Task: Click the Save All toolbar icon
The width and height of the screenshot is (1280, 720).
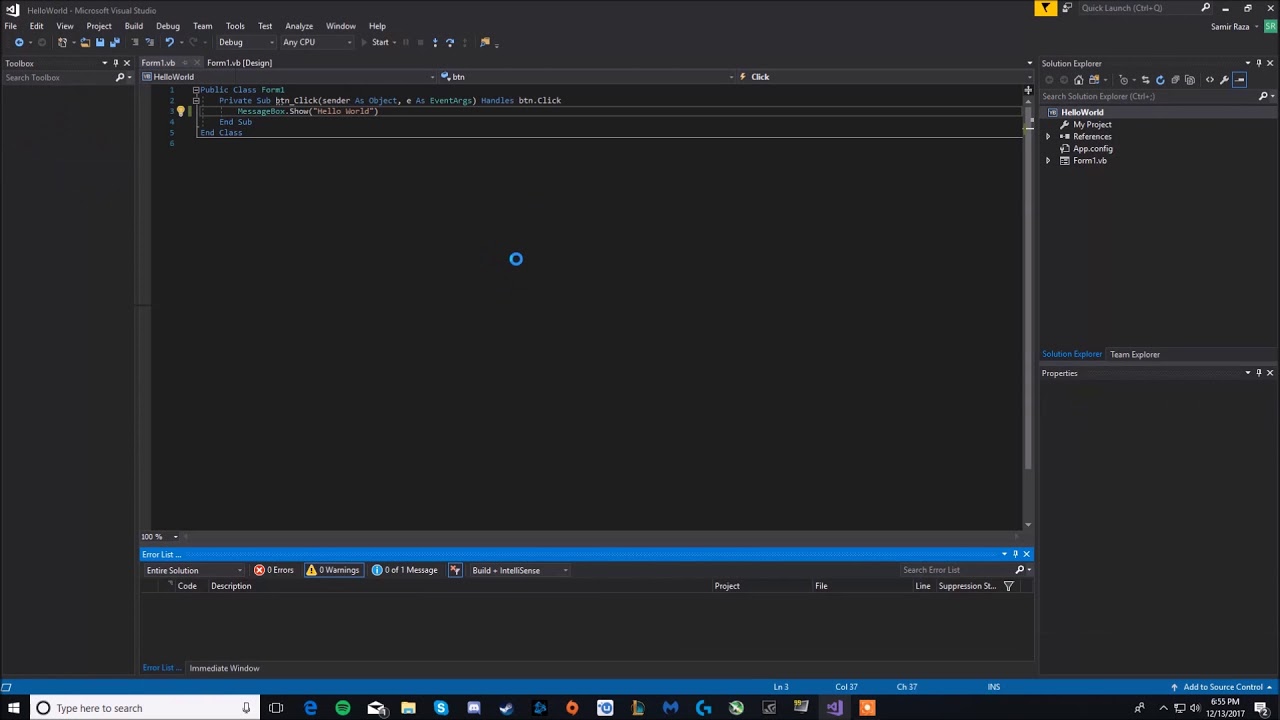Action: point(114,42)
